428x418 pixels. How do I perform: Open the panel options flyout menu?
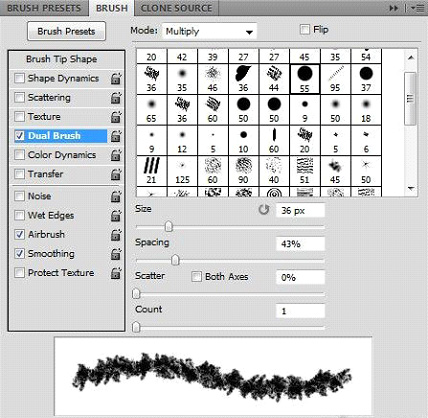coord(417,8)
